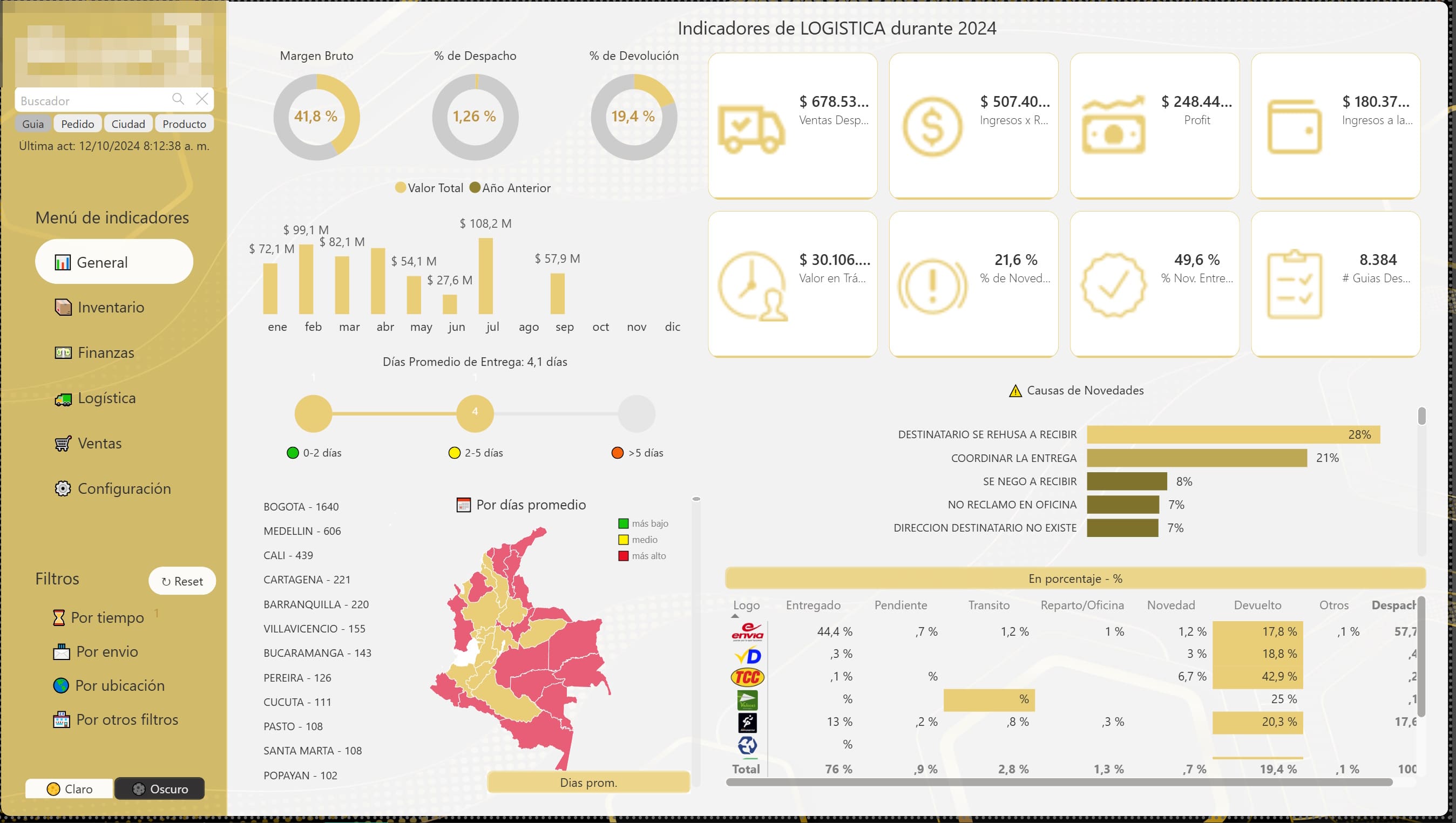Click the wallet Ingresos icon

1294,127
